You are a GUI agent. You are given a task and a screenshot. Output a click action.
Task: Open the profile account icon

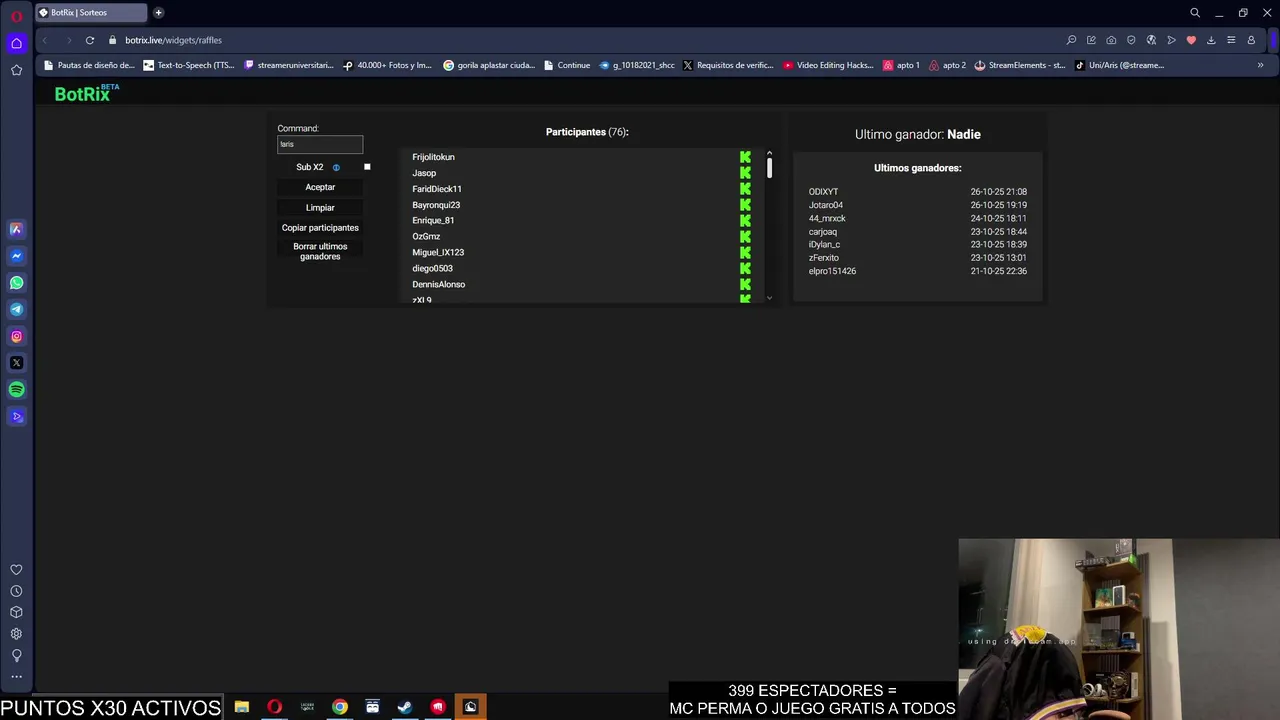click(1251, 40)
